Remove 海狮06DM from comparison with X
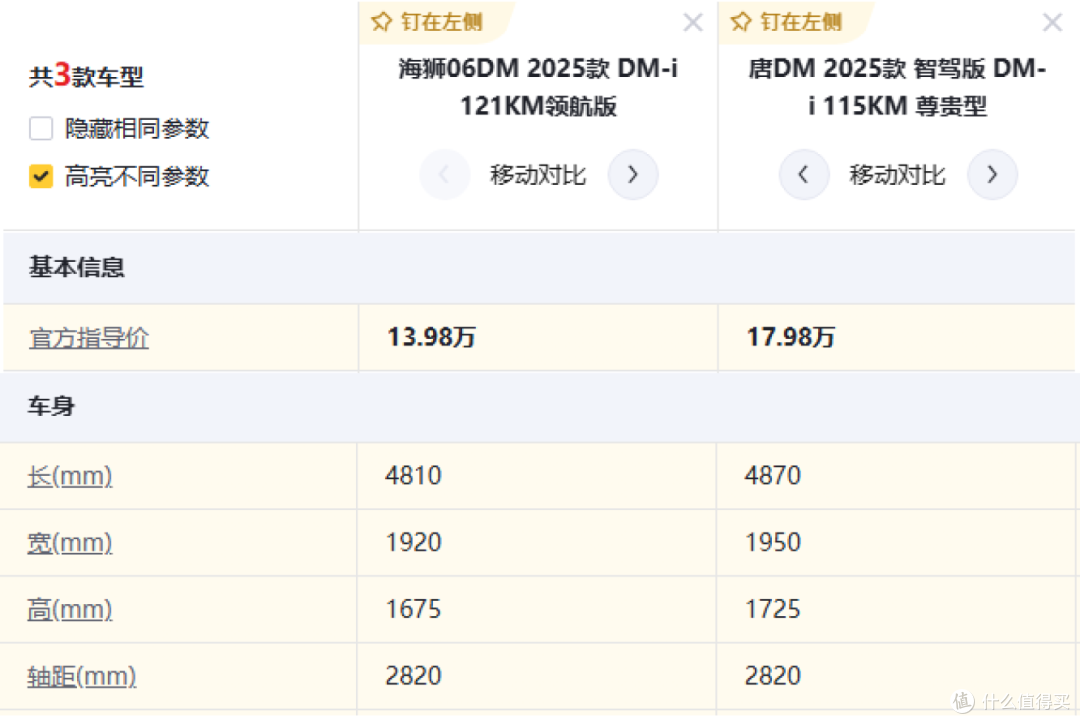 [693, 23]
